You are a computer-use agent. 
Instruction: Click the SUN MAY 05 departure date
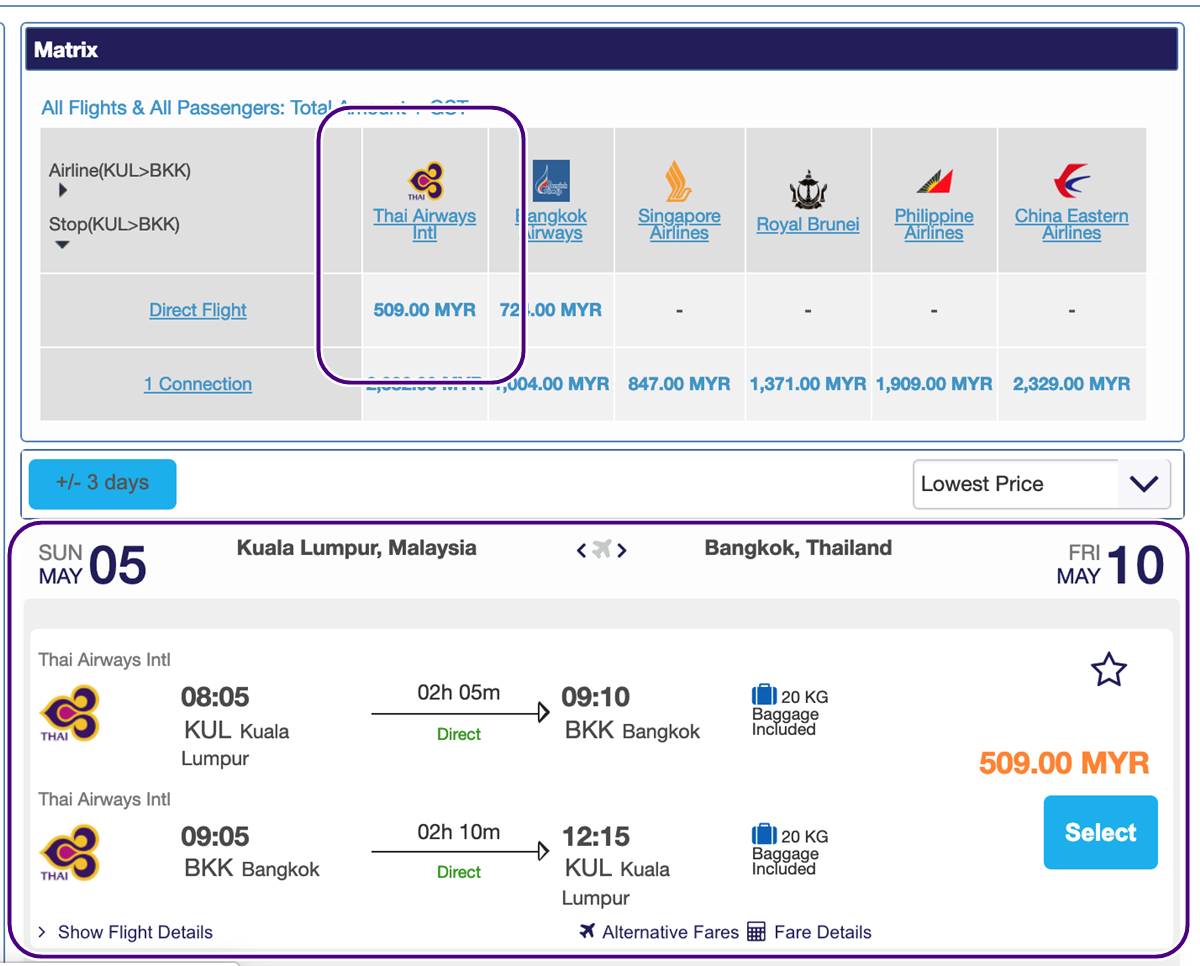pos(92,565)
